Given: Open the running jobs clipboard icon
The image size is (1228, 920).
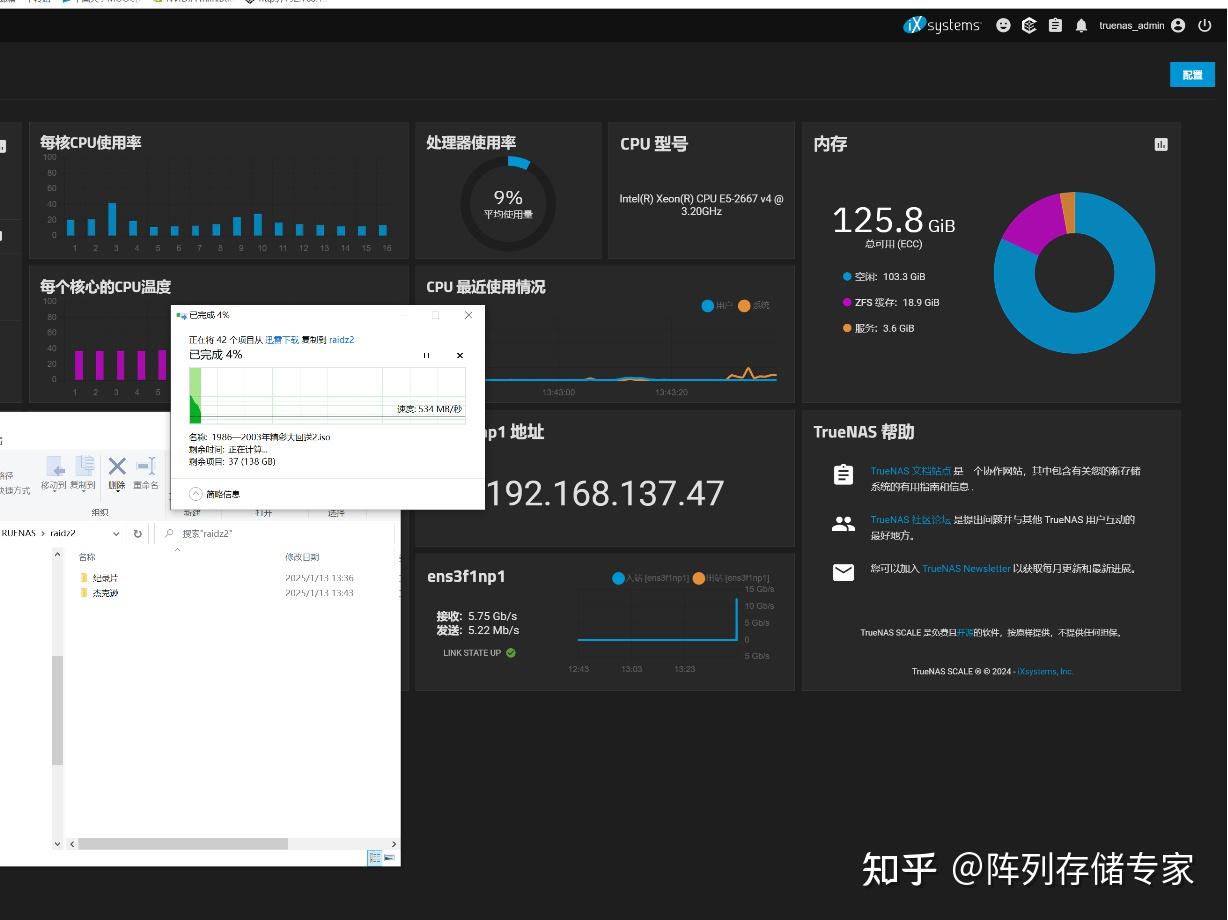Looking at the screenshot, I should coord(1055,25).
